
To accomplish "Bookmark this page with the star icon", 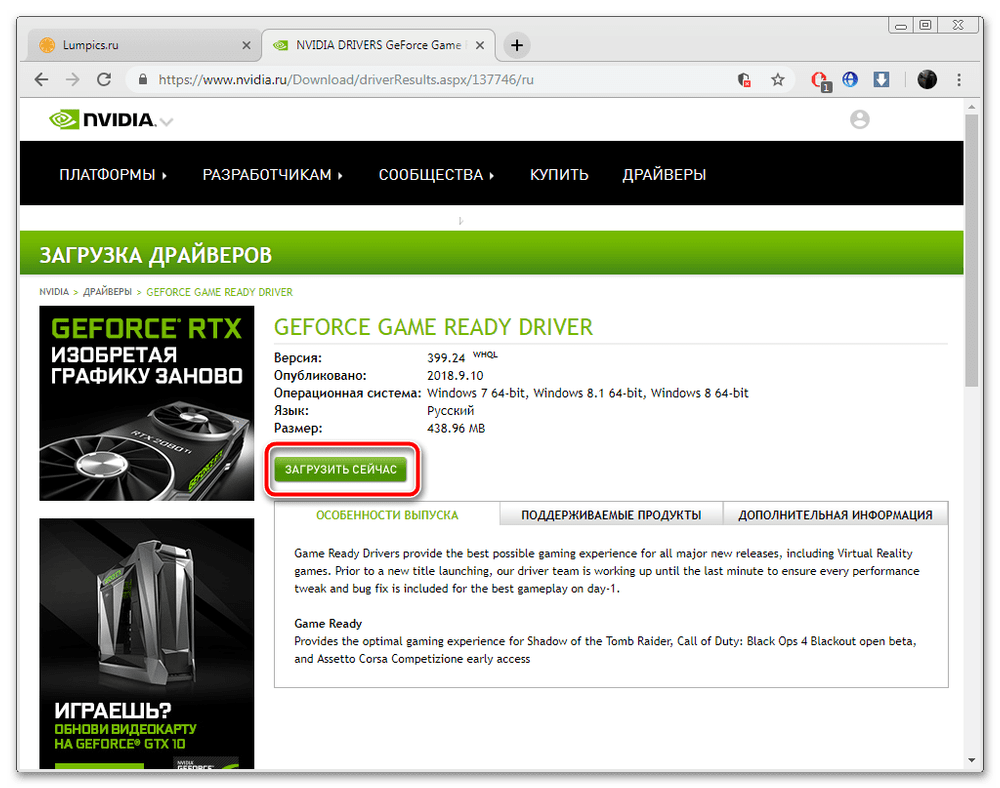I will pyautogui.click(x=777, y=79).
